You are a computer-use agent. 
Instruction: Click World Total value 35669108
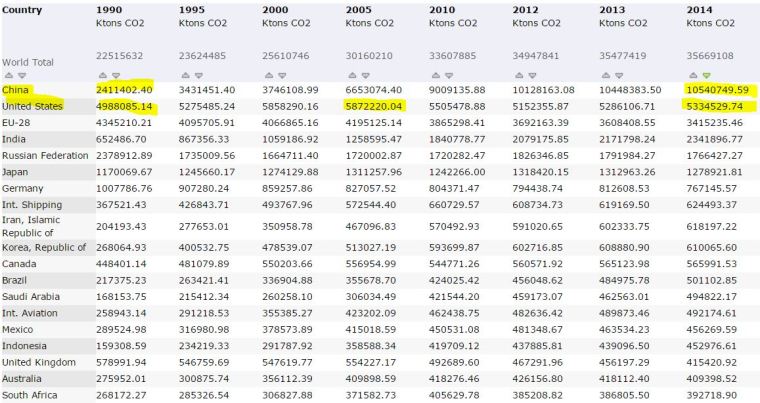pos(710,56)
